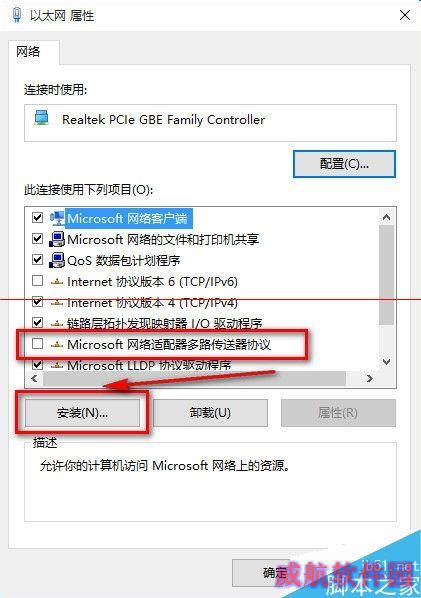
Task: Uncheck the Microsoft 网络客户端 checkbox
Action: point(37,218)
